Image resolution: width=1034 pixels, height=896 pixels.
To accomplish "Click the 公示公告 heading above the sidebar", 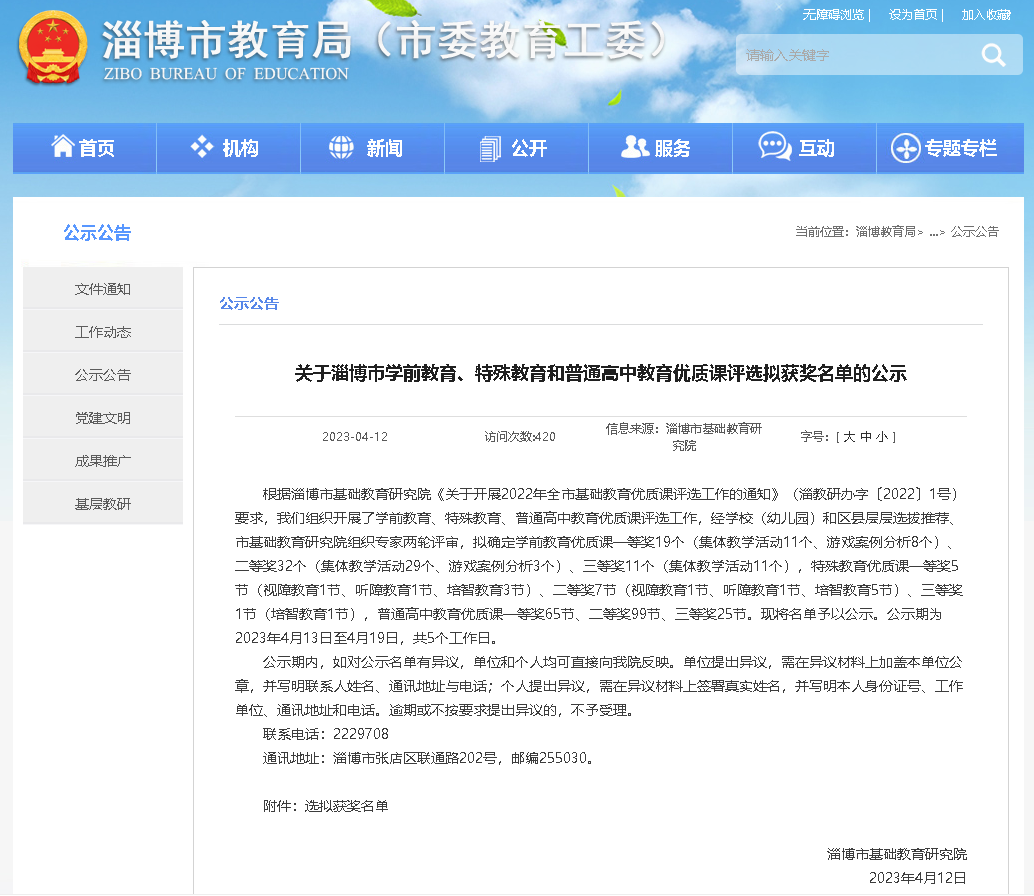I will [98, 232].
